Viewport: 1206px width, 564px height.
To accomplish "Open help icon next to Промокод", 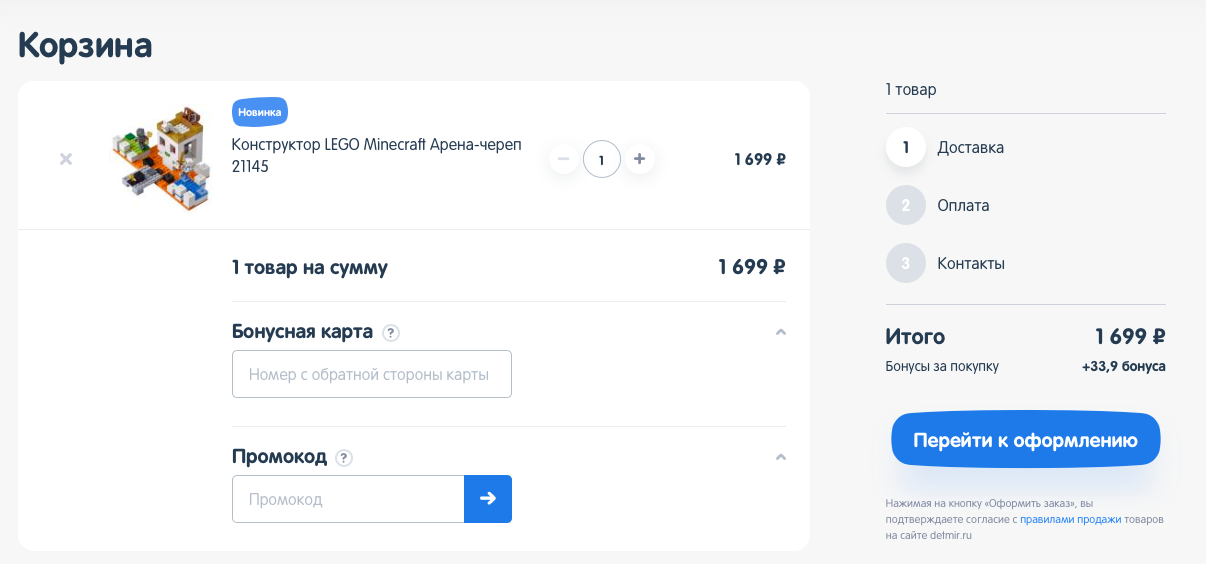I will point(344,458).
